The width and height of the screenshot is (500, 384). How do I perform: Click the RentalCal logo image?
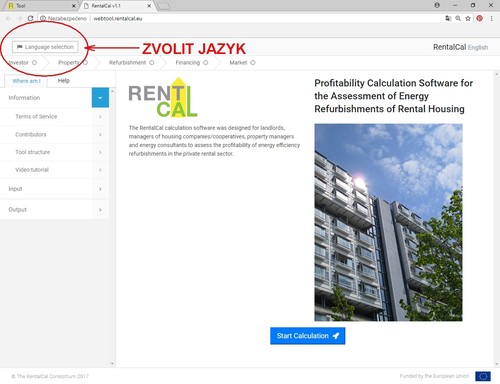(x=163, y=97)
